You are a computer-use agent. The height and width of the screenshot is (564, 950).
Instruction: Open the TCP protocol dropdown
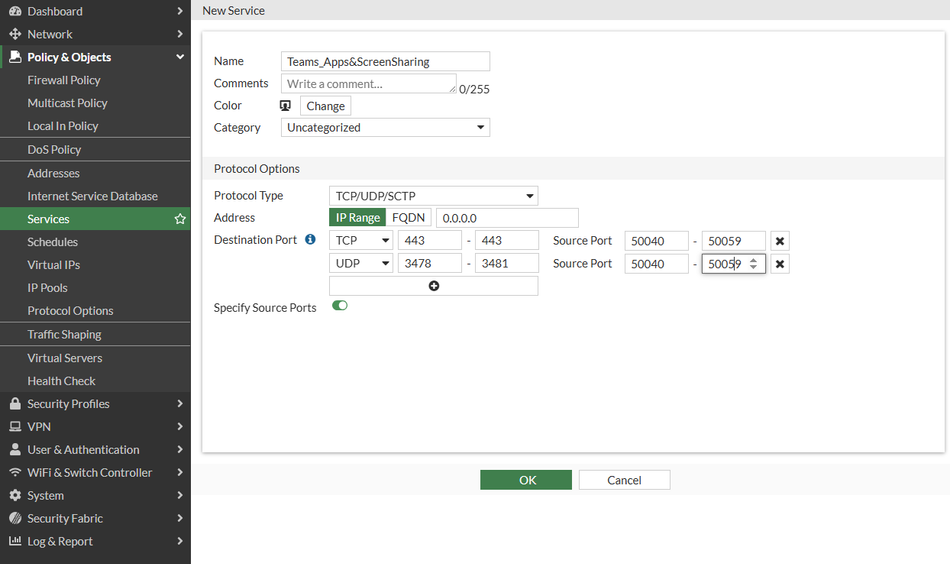pyautogui.click(x=361, y=241)
